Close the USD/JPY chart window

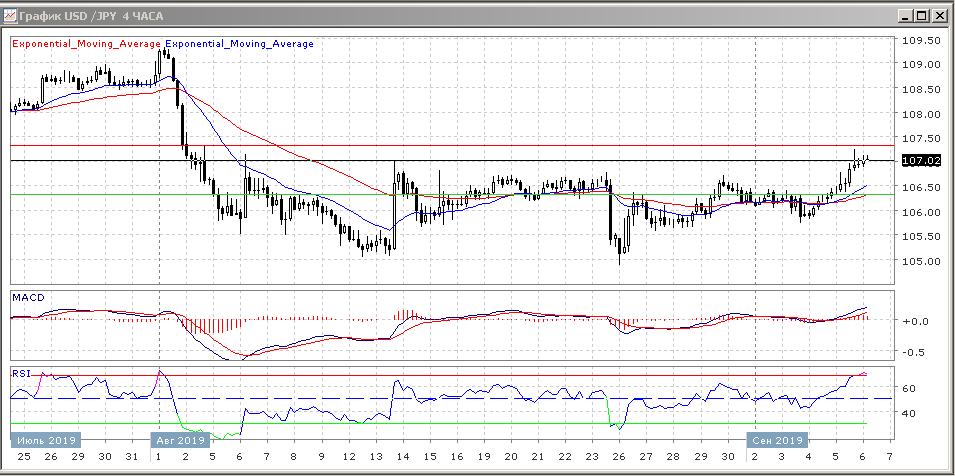click(940, 15)
